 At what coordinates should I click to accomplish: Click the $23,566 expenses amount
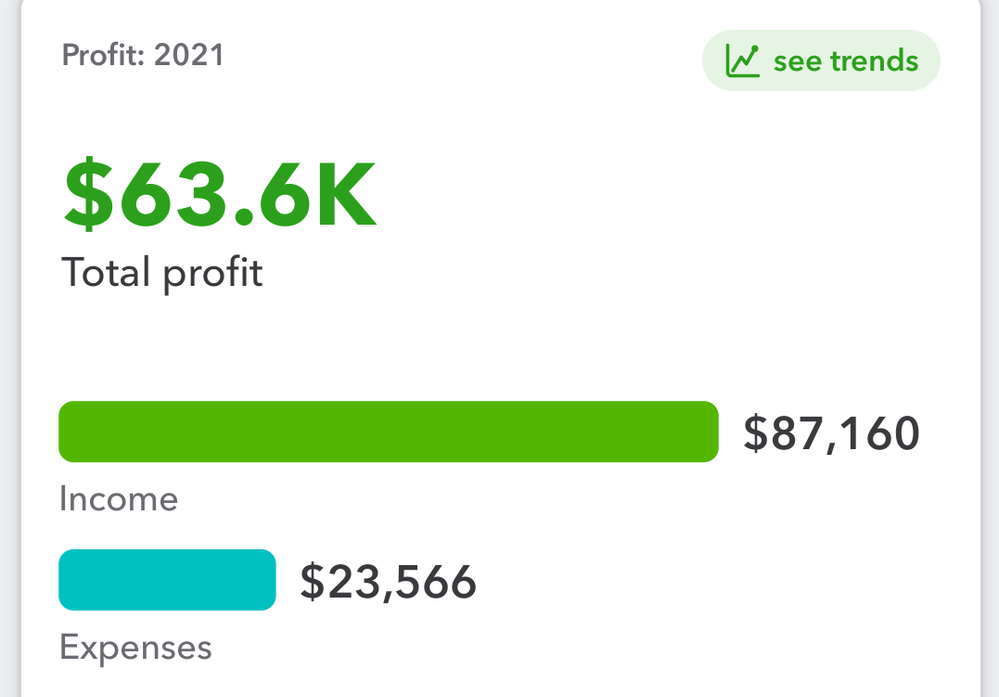pos(388,582)
